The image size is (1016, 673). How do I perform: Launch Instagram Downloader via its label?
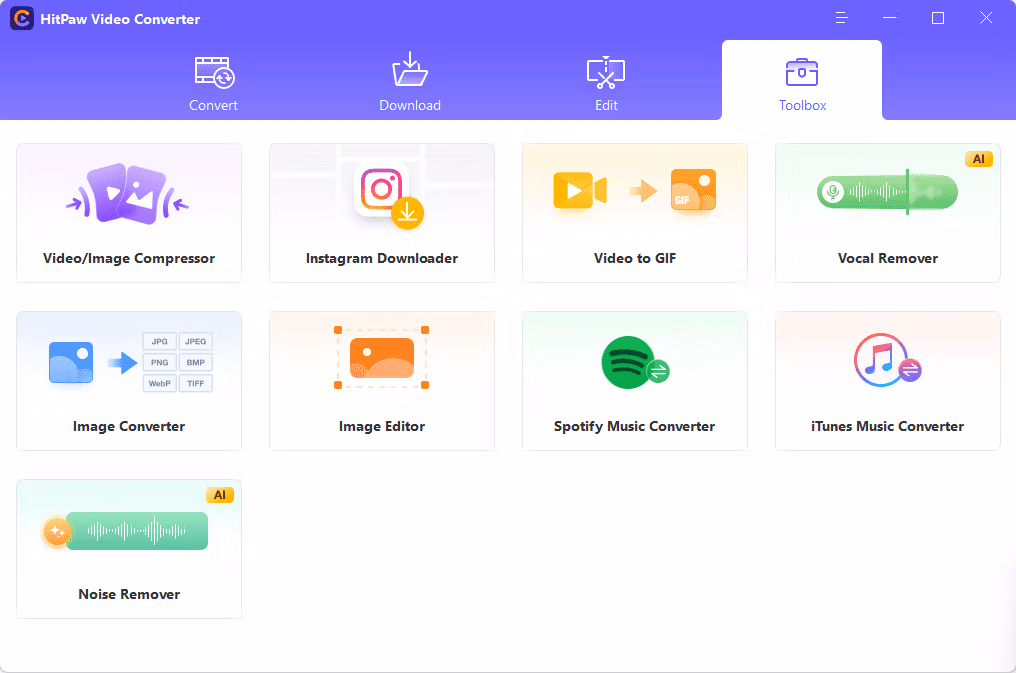click(382, 258)
